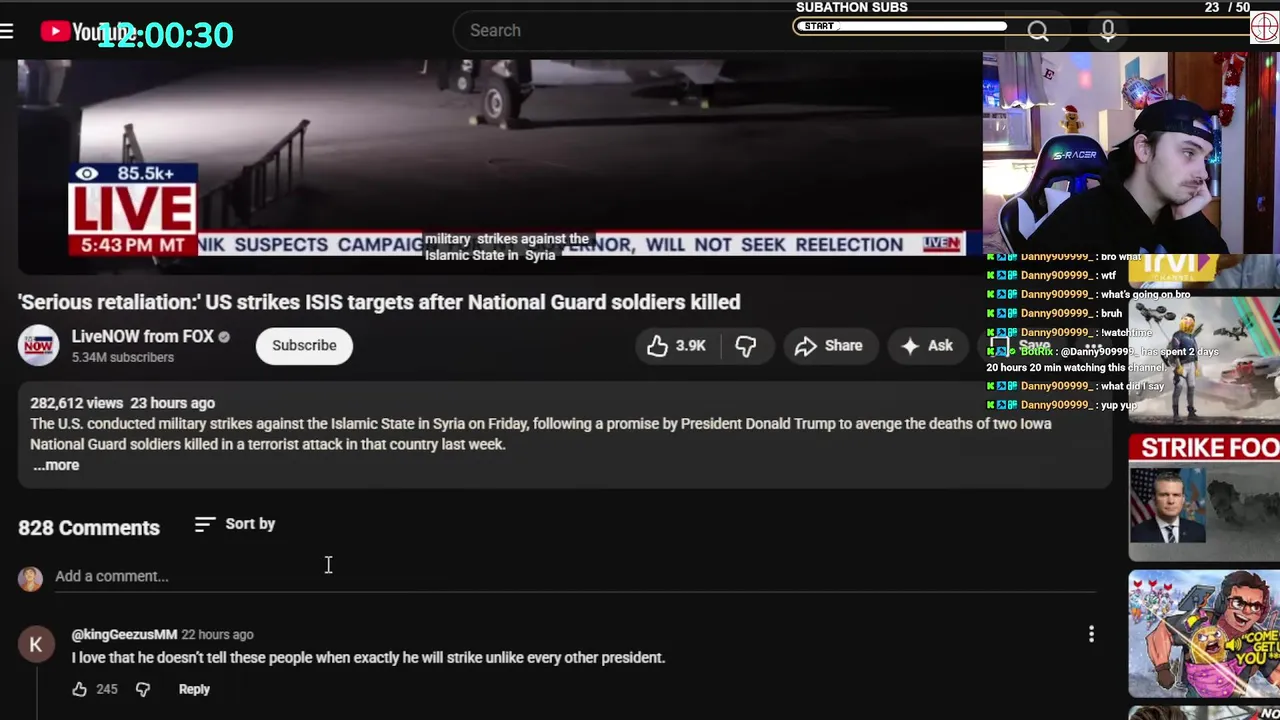
Task: Click your profile avatar beside comment box
Action: tap(30, 578)
